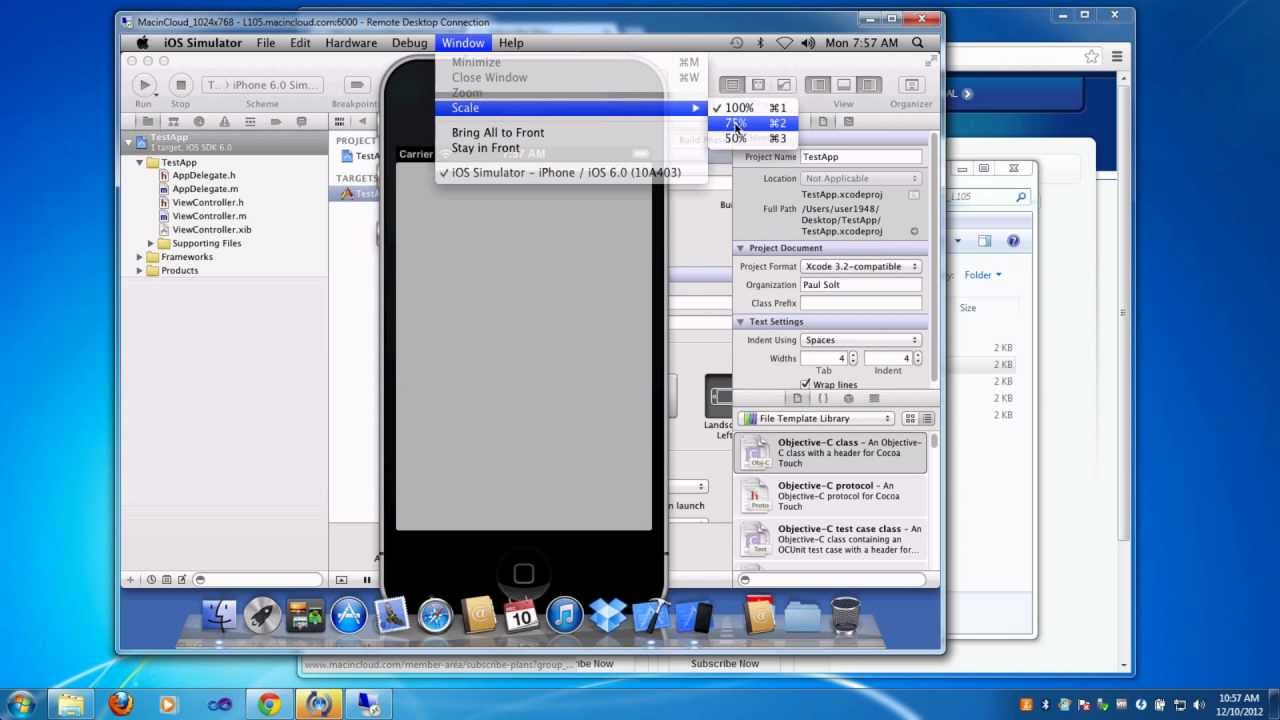Image resolution: width=1280 pixels, height=720 pixels.
Task: Open the Hardware menu
Action: pyautogui.click(x=351, y=43)
